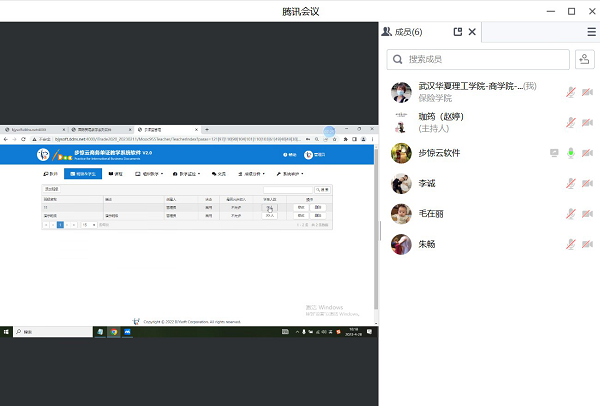Click the screen-sharing indicator for 步惊云软件

pyautogui.click(x=554, y=153)
